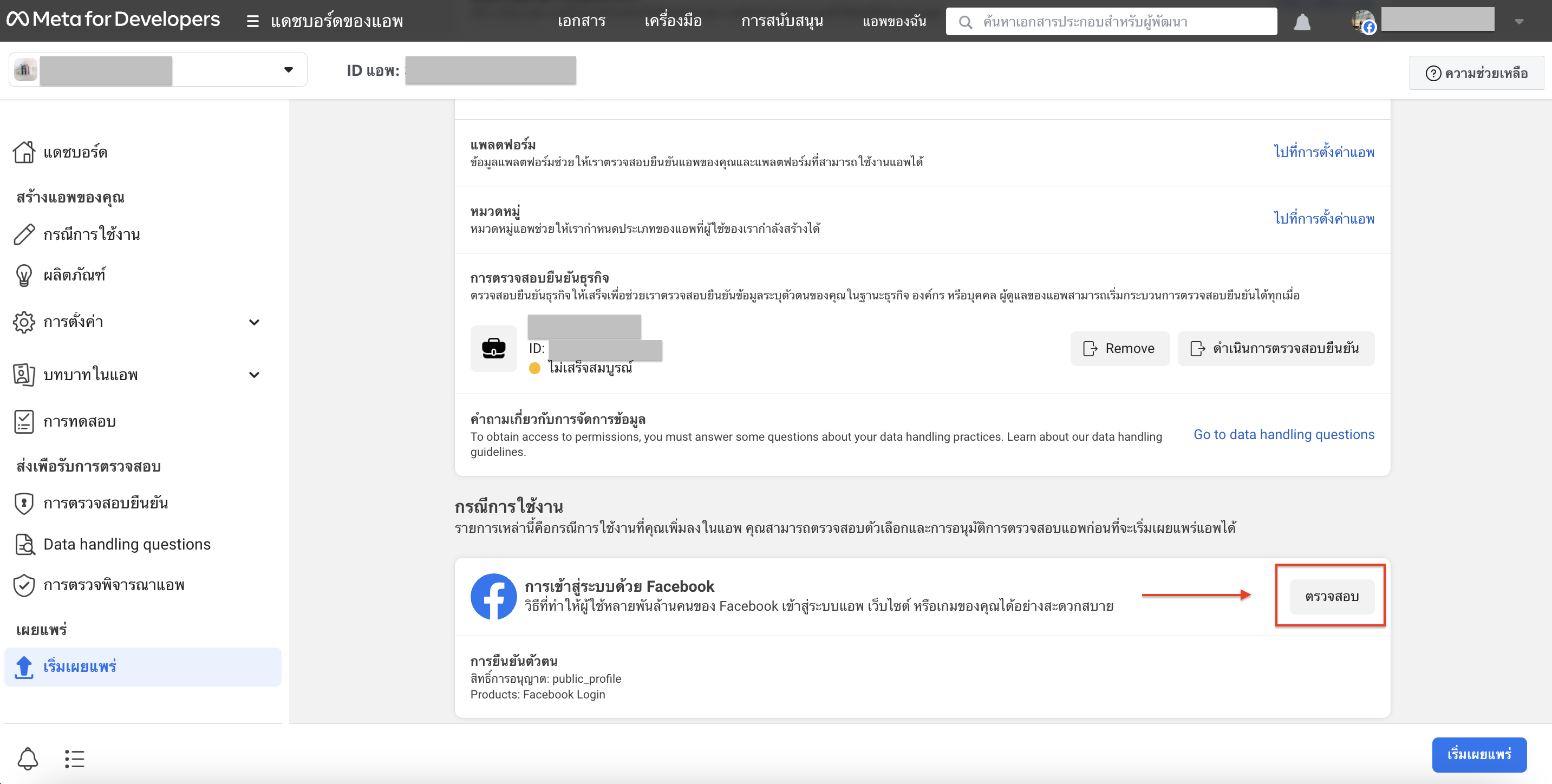
Task: Select การตรวจสอบยืนยัน in the sidebar
Action: pos(106,503)
